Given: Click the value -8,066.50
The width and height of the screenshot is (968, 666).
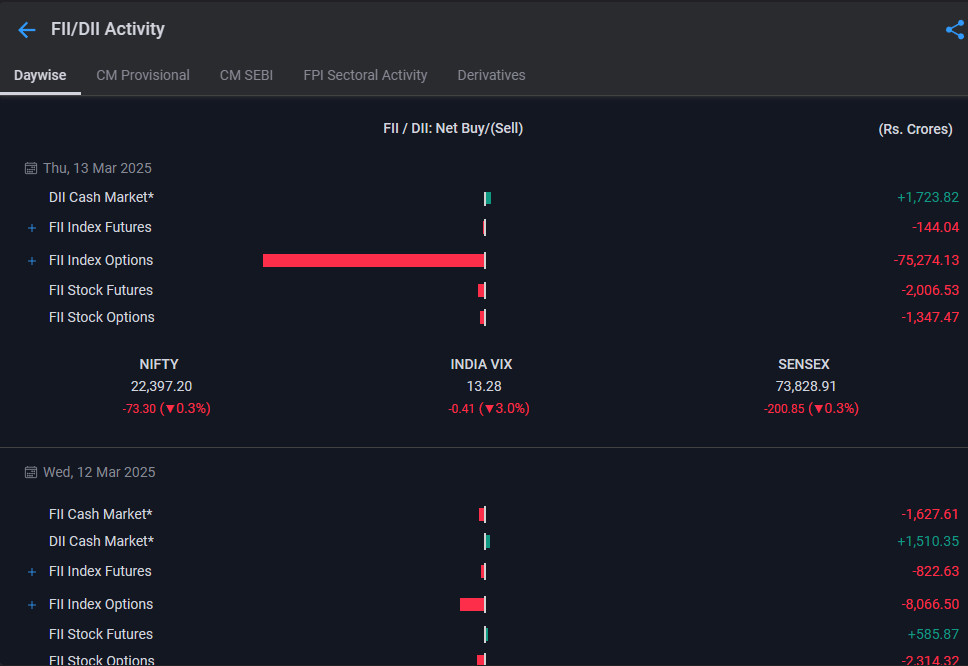Looking at the screenshot, I should click(930, 604).
